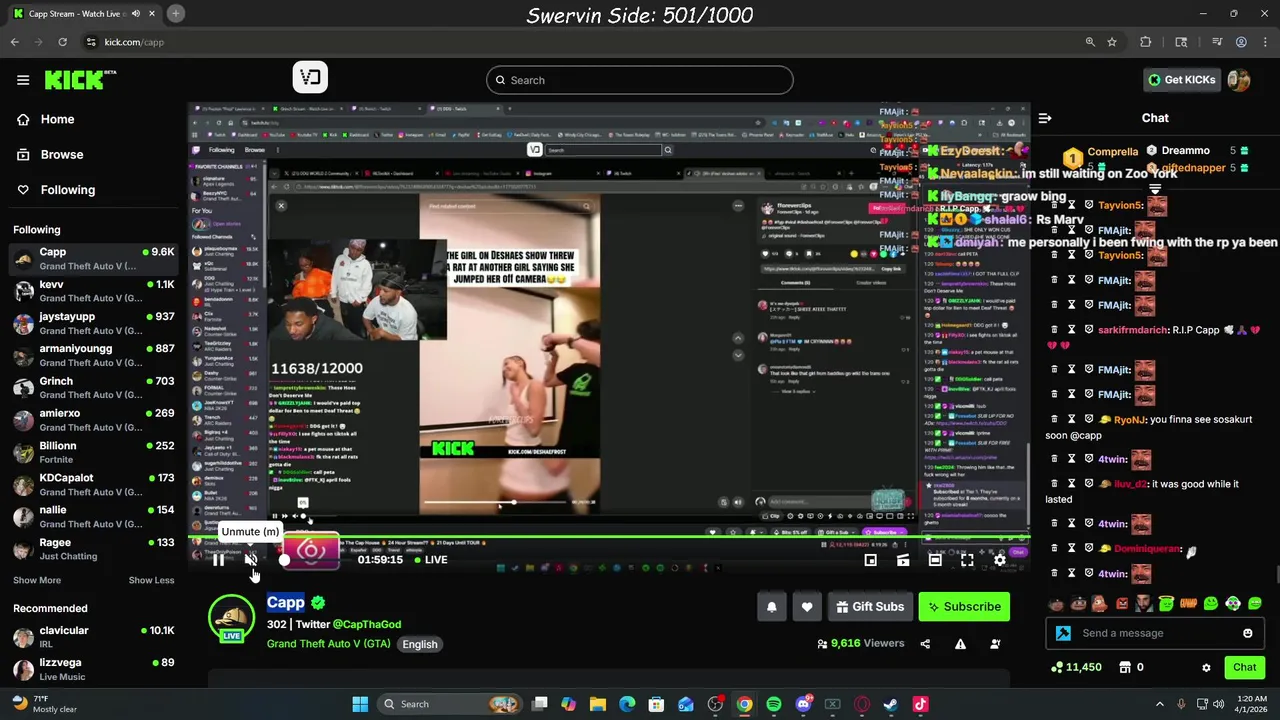Enter fullscreen in the video player

[x=967, y=560]
